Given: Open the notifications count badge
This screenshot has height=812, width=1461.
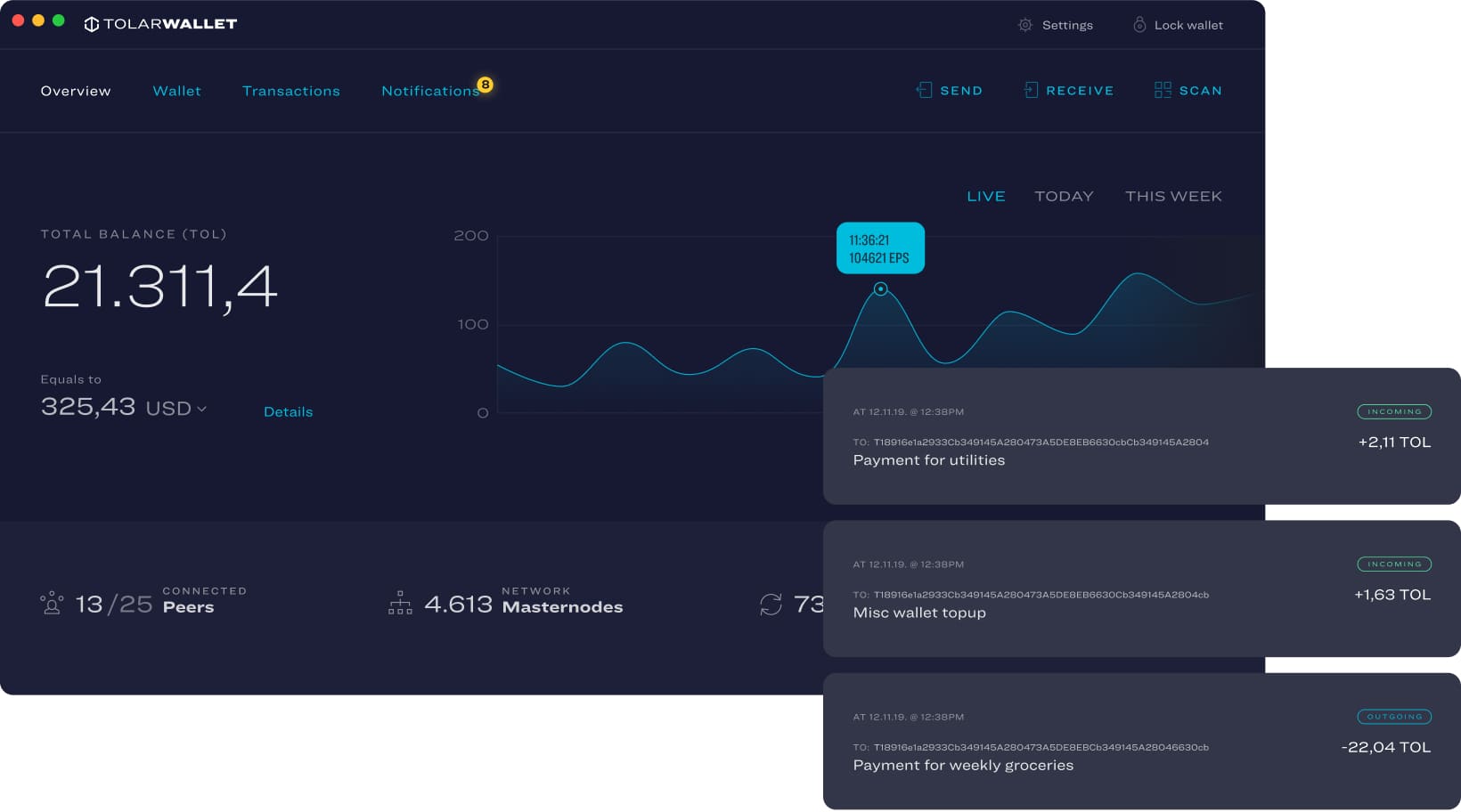Looking at the screenshot, I should tap(485, 85).
